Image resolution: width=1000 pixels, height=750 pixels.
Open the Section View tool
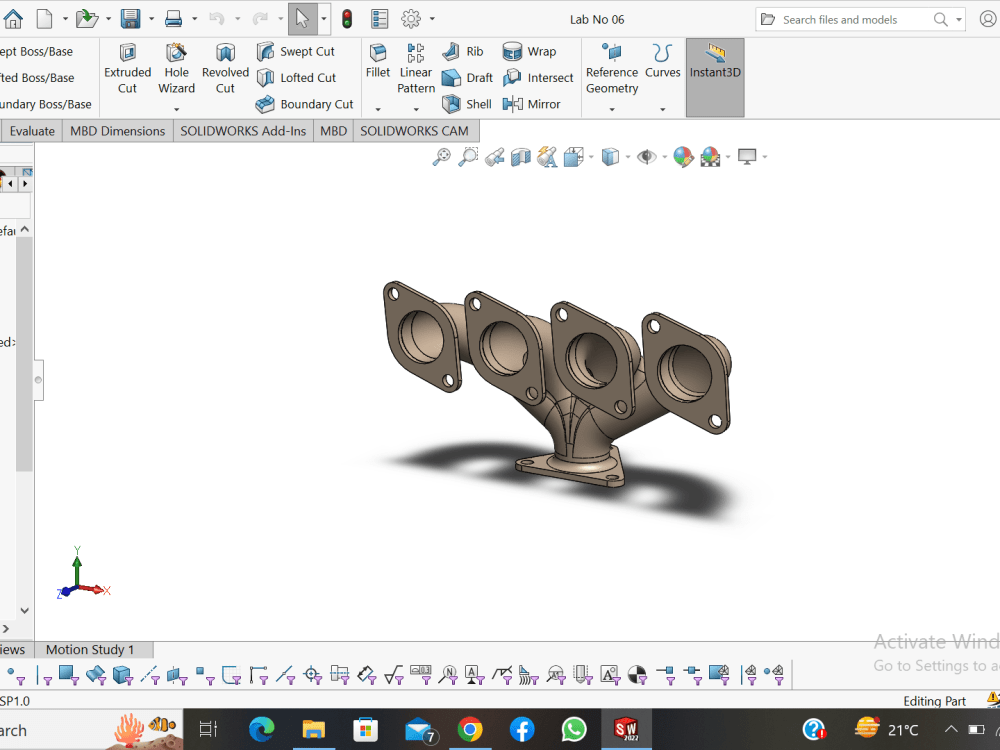tap(520, 157)
